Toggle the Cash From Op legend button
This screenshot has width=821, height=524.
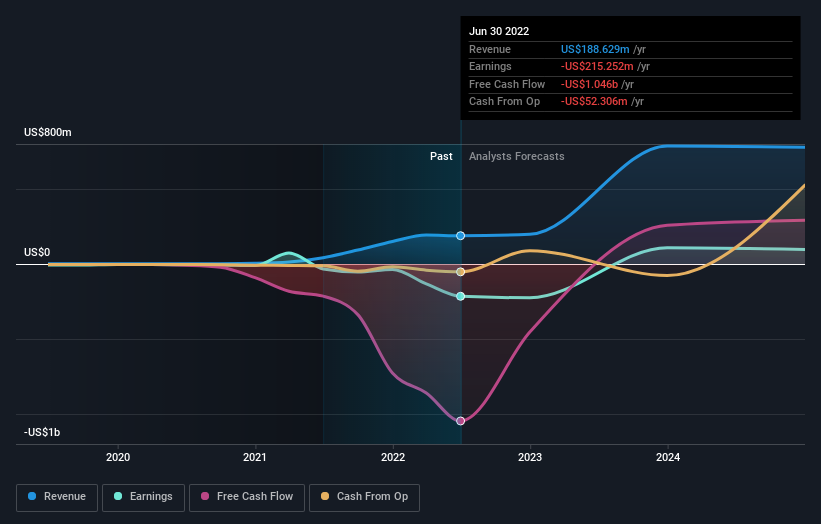364,497
